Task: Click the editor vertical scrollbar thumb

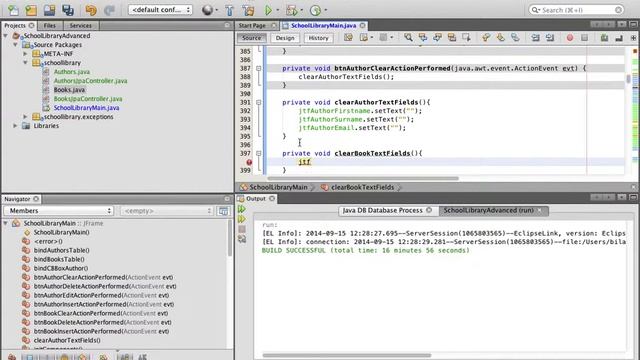Action: pos(628,78)
